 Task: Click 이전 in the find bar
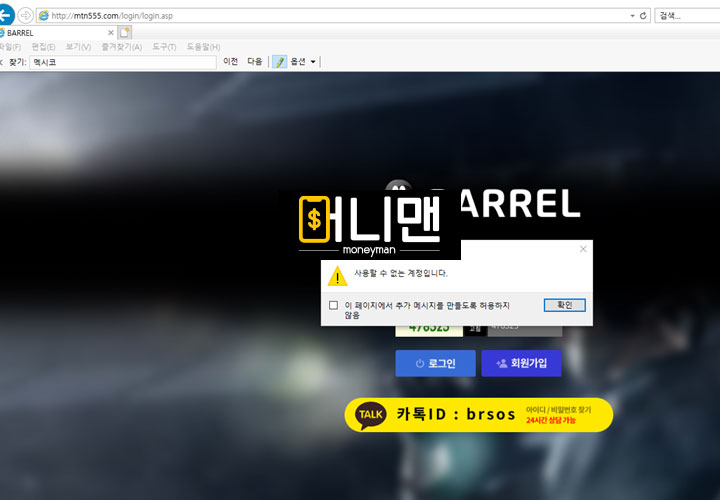(231, 62)
